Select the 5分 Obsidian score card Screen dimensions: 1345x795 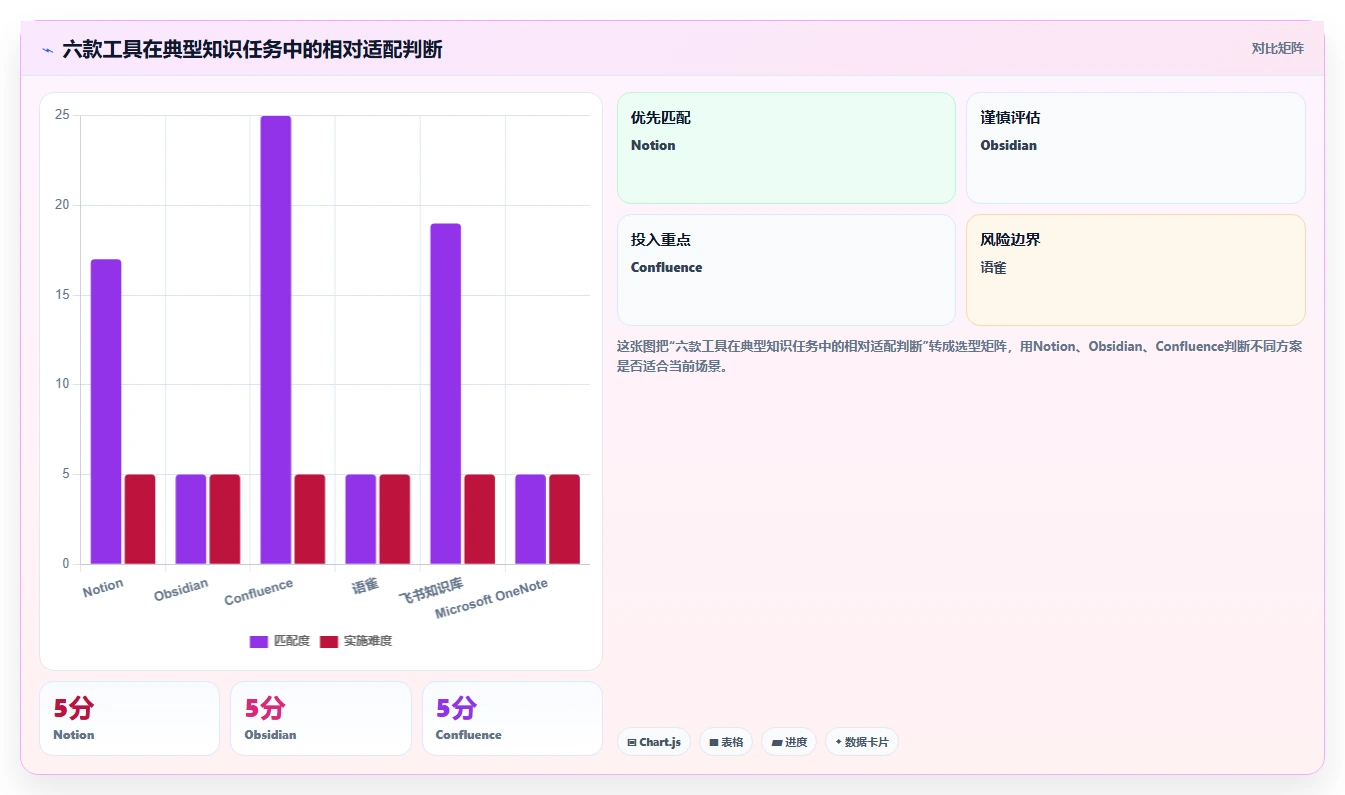pos(321,718)
